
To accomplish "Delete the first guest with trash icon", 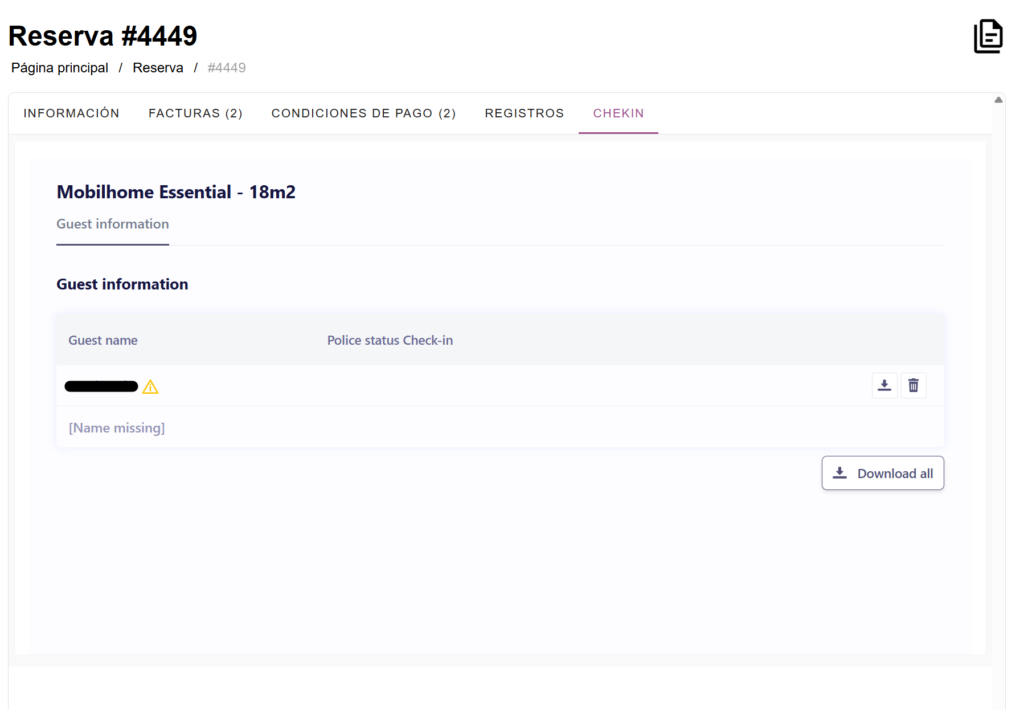I will pos(913,386).
